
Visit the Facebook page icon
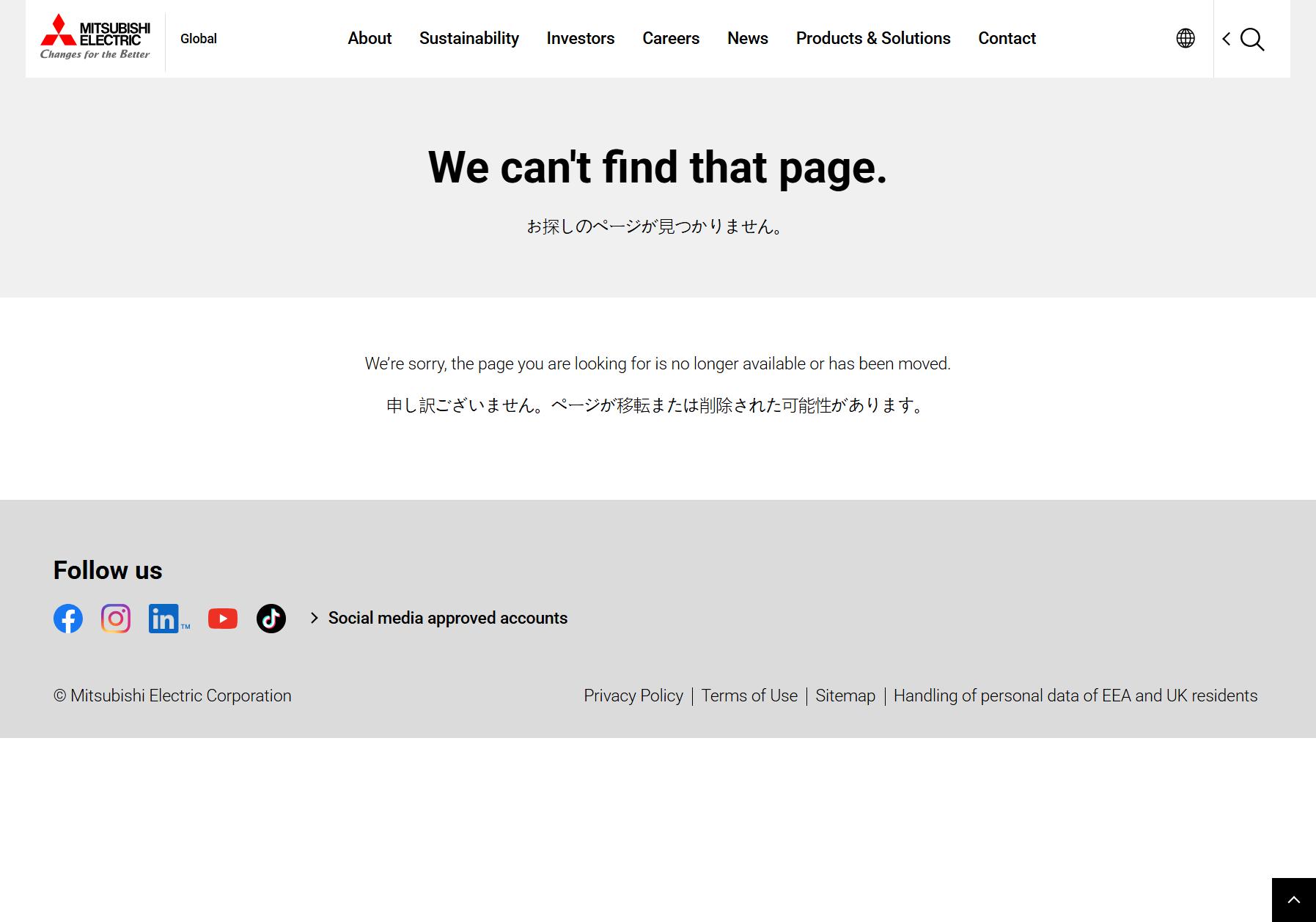[x=68, y=619]
